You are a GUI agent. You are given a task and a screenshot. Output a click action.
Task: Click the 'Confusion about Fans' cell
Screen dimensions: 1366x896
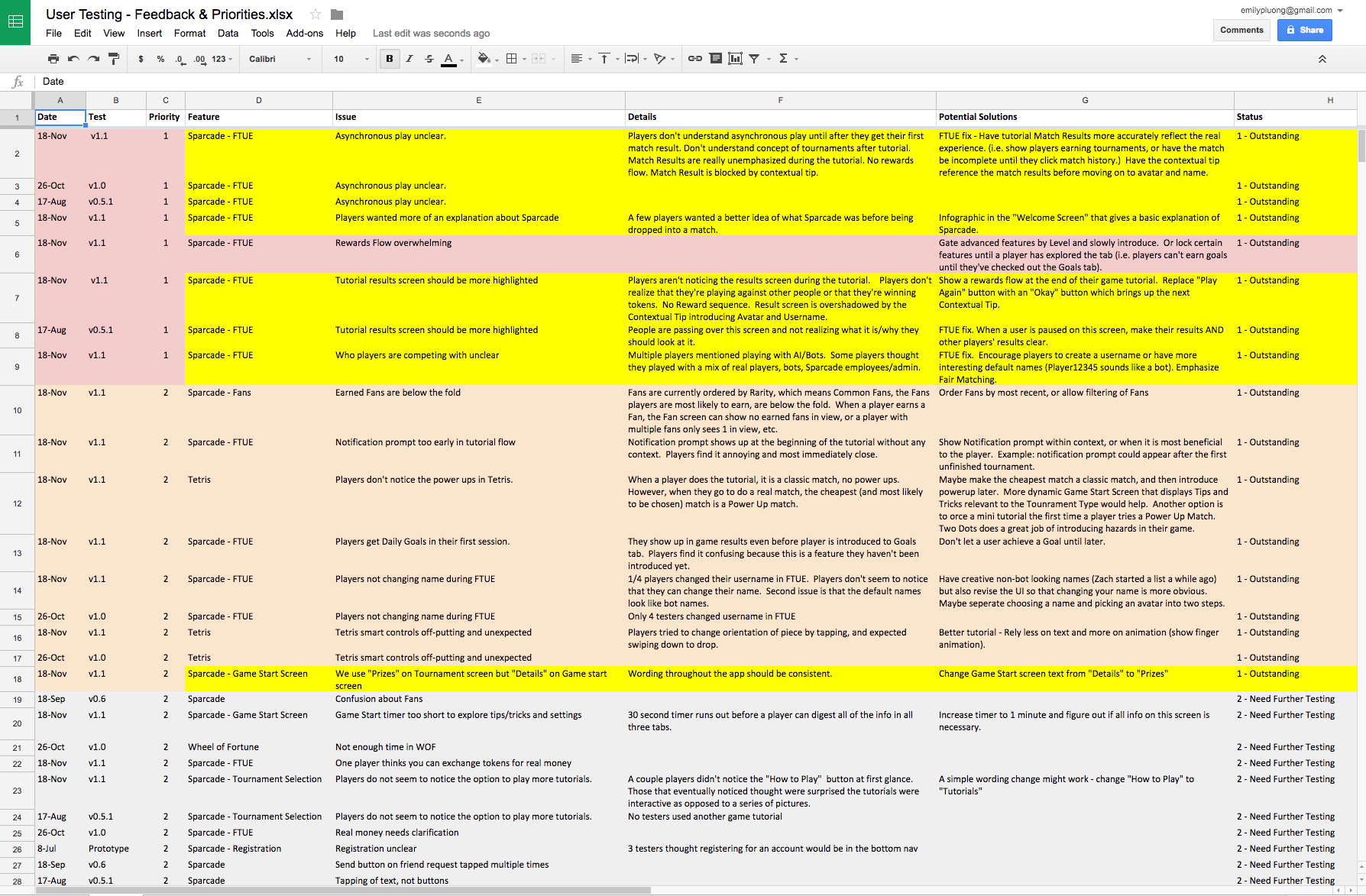click(x=479, y=699)
